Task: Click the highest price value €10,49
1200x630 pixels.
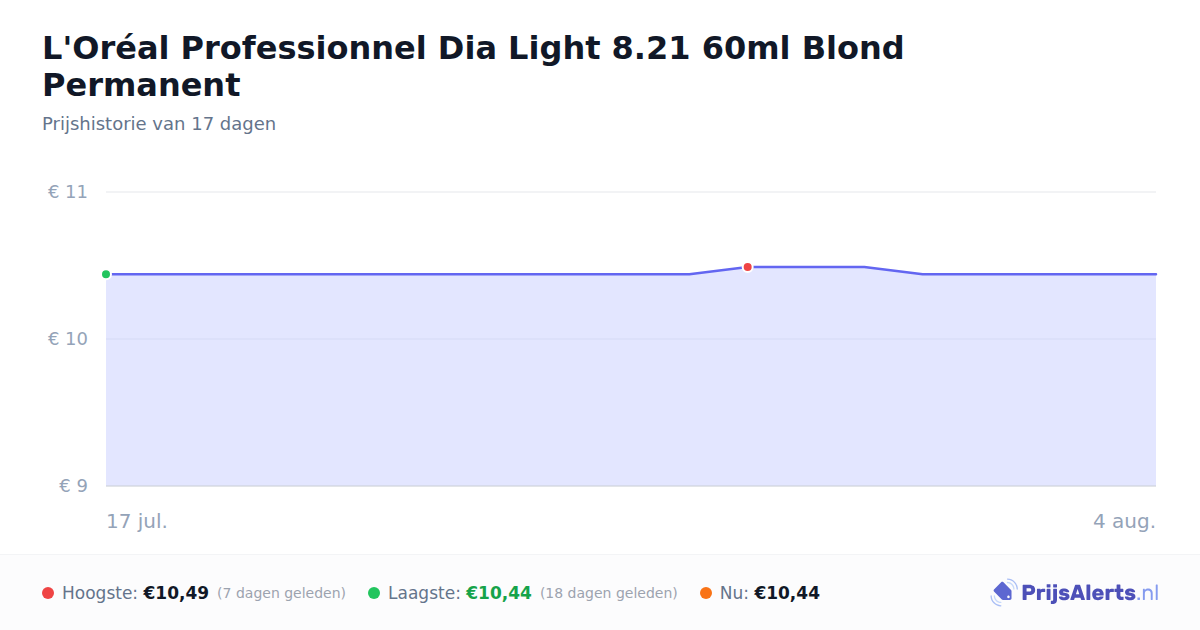Action: 176,593
